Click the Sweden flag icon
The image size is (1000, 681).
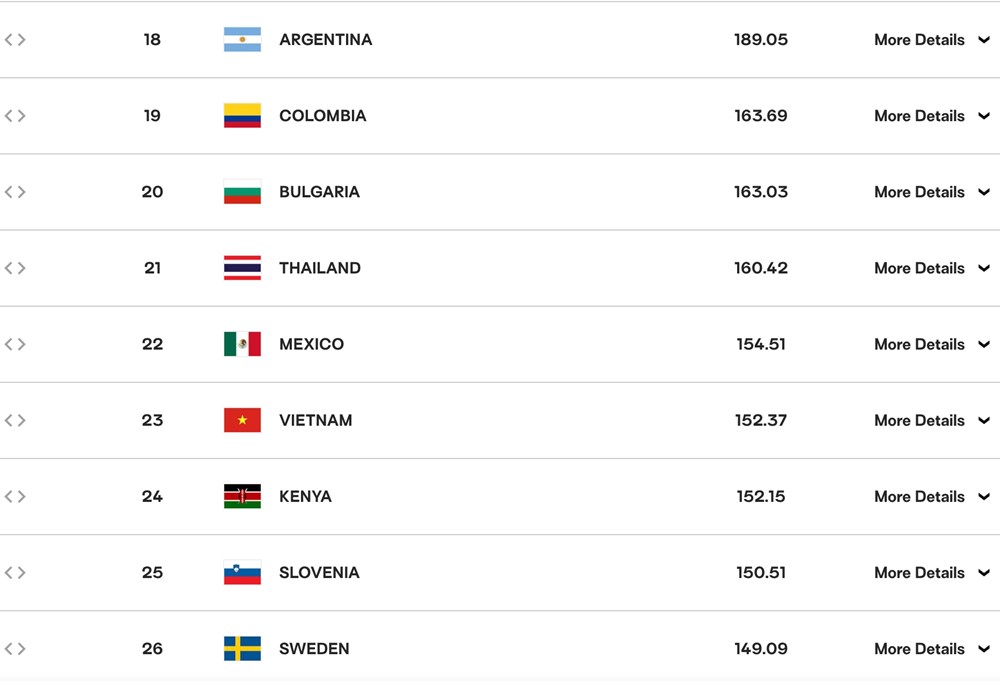tap(242, 648)
